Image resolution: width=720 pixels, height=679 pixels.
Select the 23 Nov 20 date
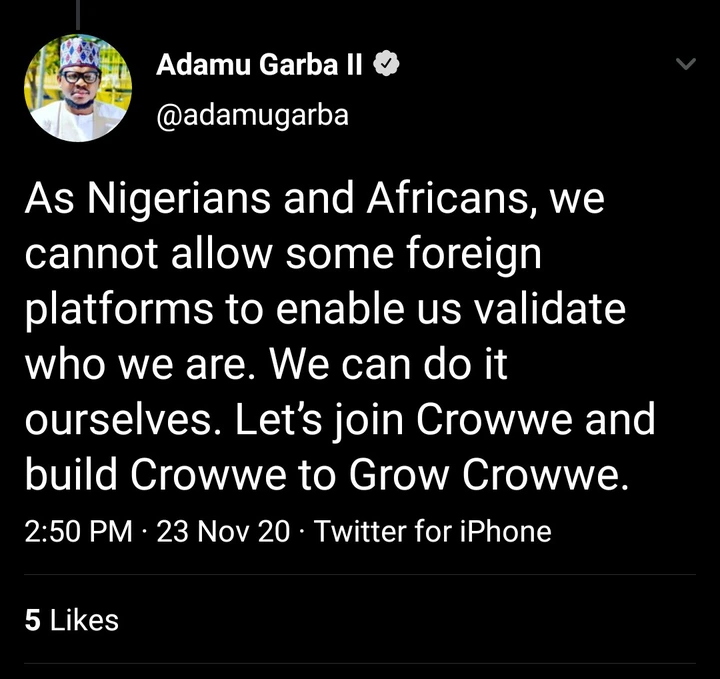223,531
